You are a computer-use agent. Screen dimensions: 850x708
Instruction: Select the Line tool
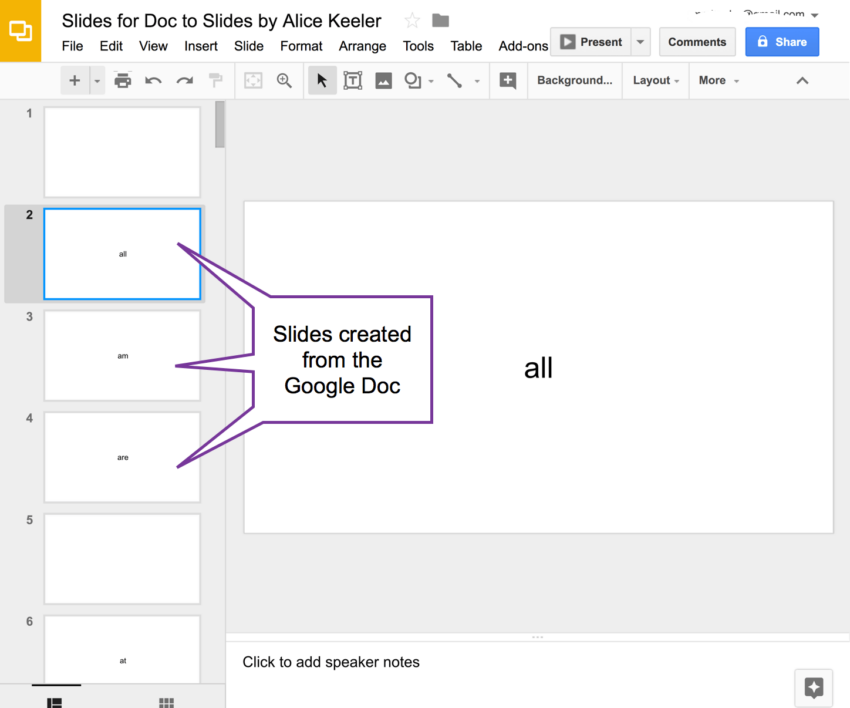tap(454, 81)
